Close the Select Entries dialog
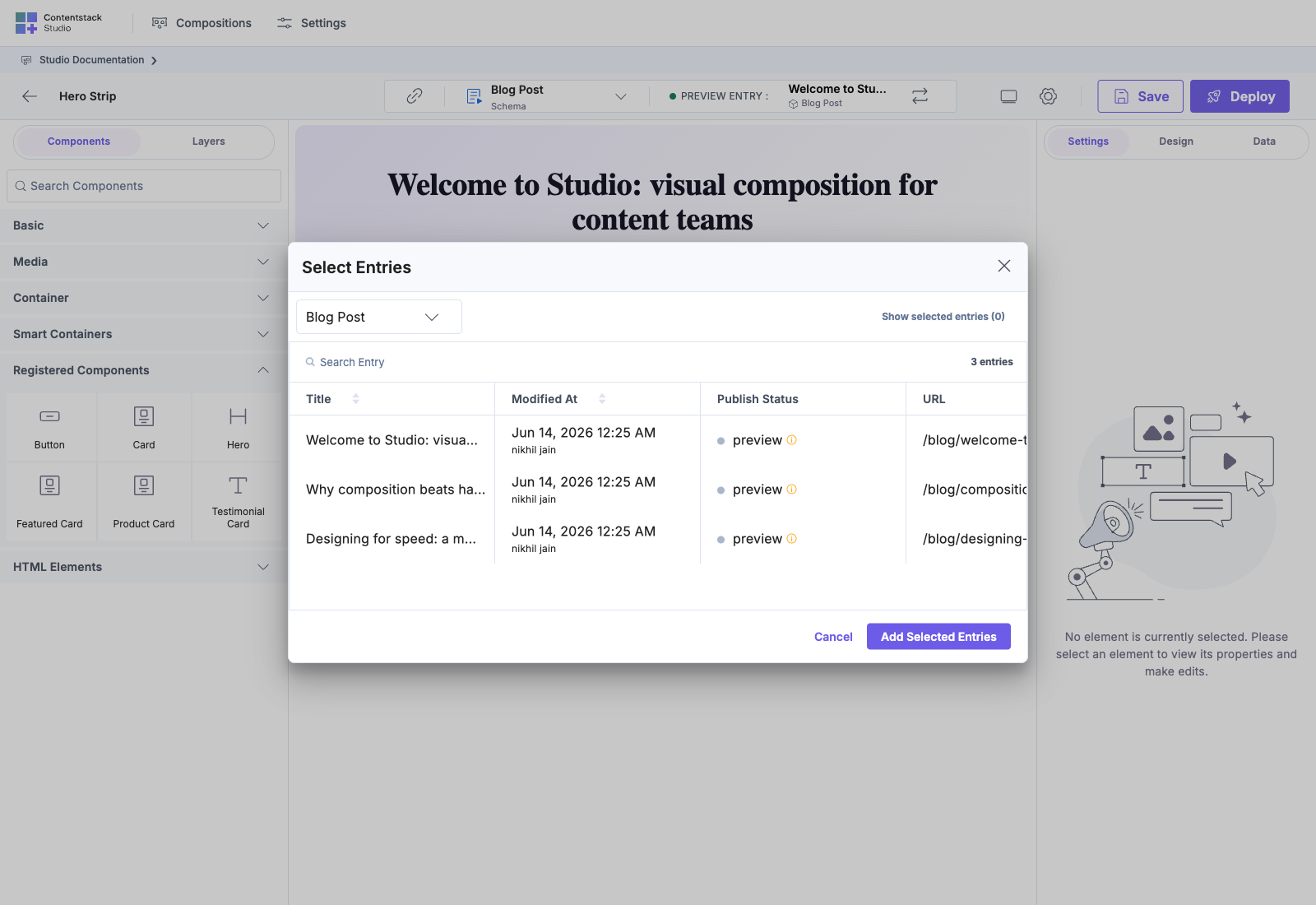 [x=1004, y=266]
